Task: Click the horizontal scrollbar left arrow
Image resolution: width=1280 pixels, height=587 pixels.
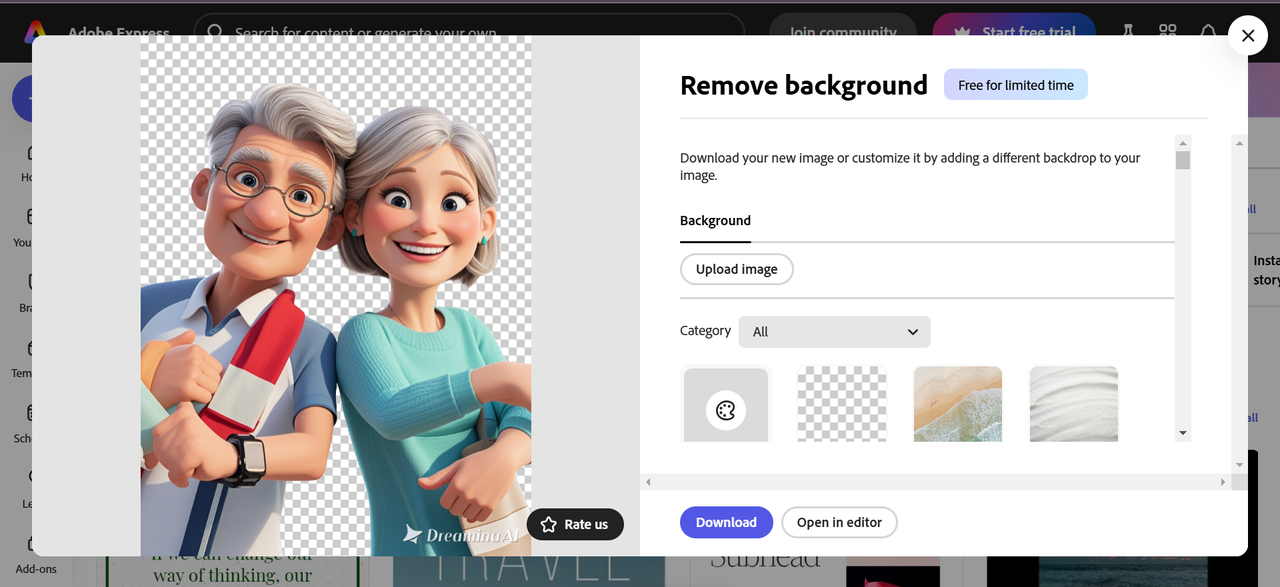Action: click(x=648, y=482)
